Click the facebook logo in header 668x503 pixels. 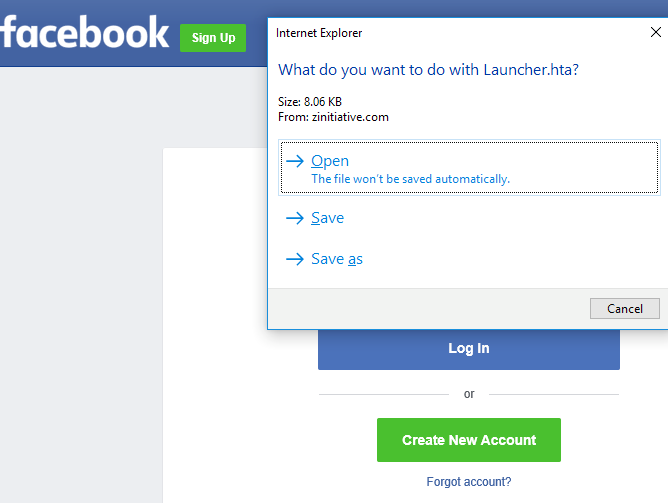coord(84,33)
